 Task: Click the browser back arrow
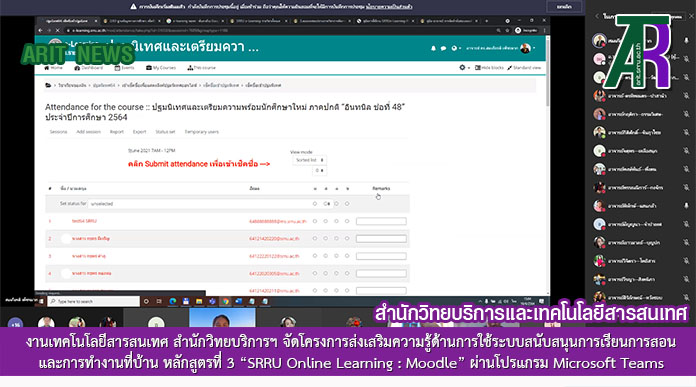click(x=40, y=30)
